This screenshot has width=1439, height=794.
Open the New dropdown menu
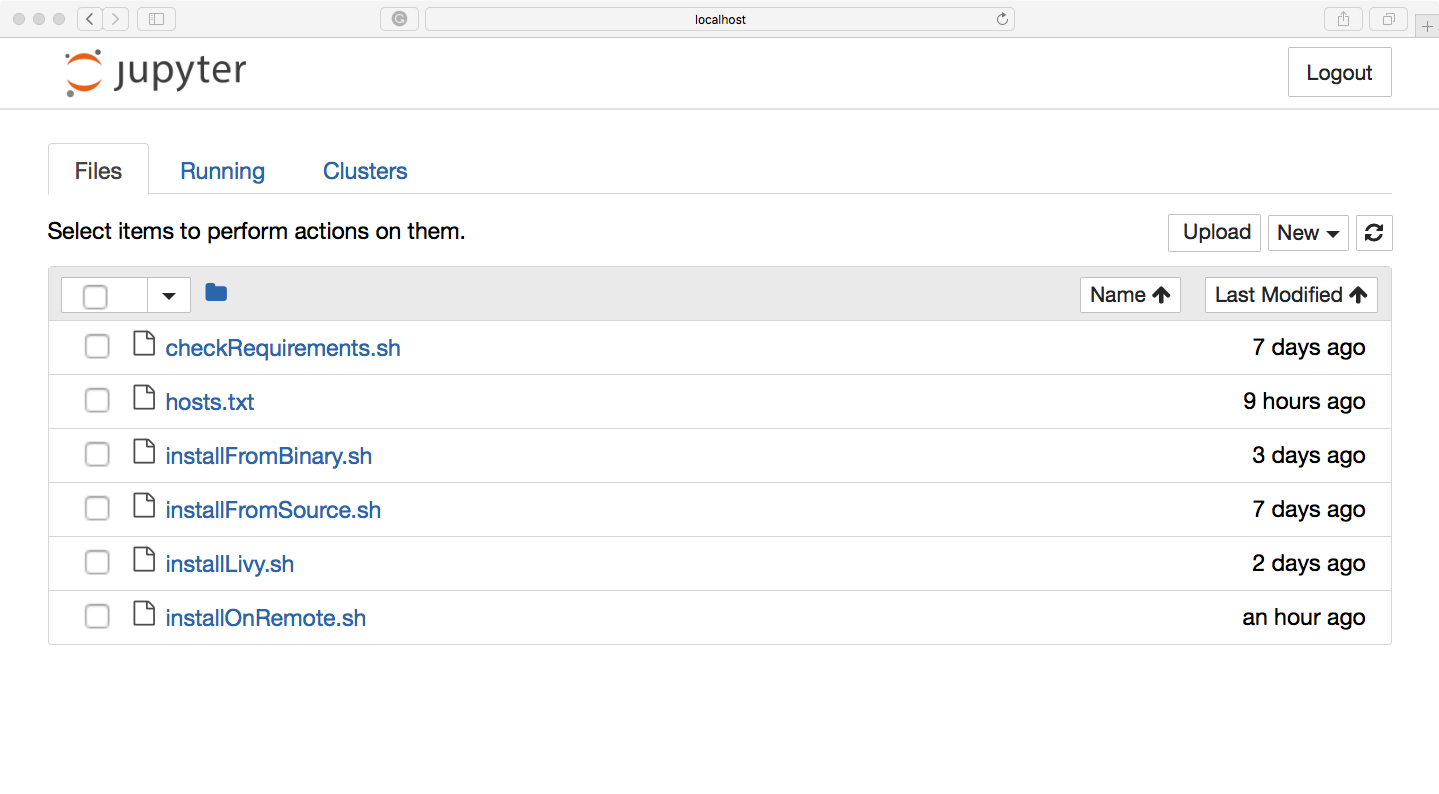click(1308, 233)
